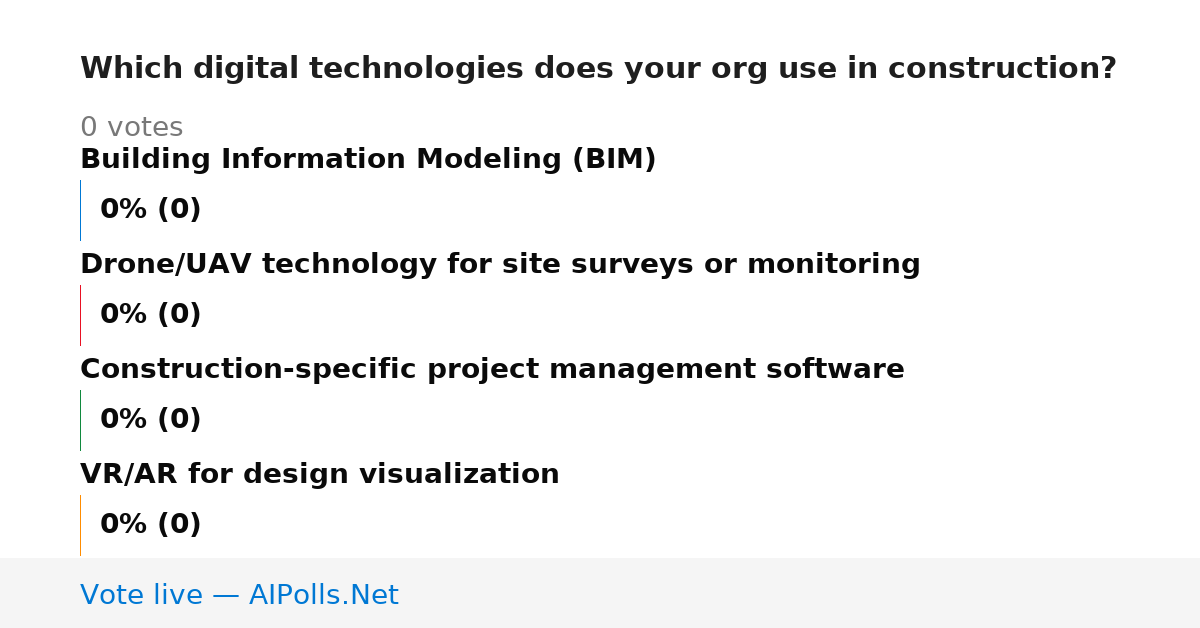Click the red result bar for Drone/UAV

(80, 315)
